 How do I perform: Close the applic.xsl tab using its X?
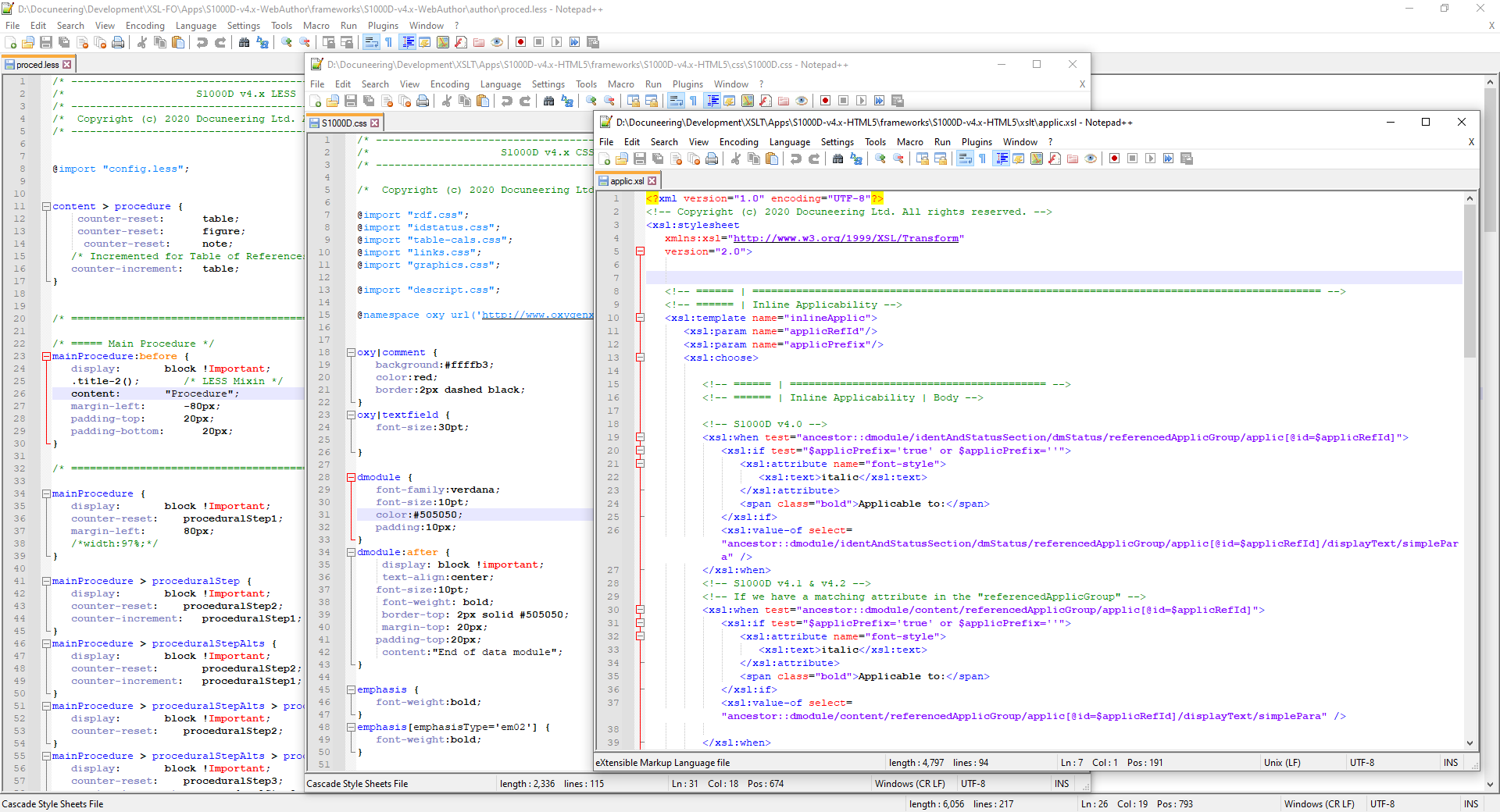652,181
